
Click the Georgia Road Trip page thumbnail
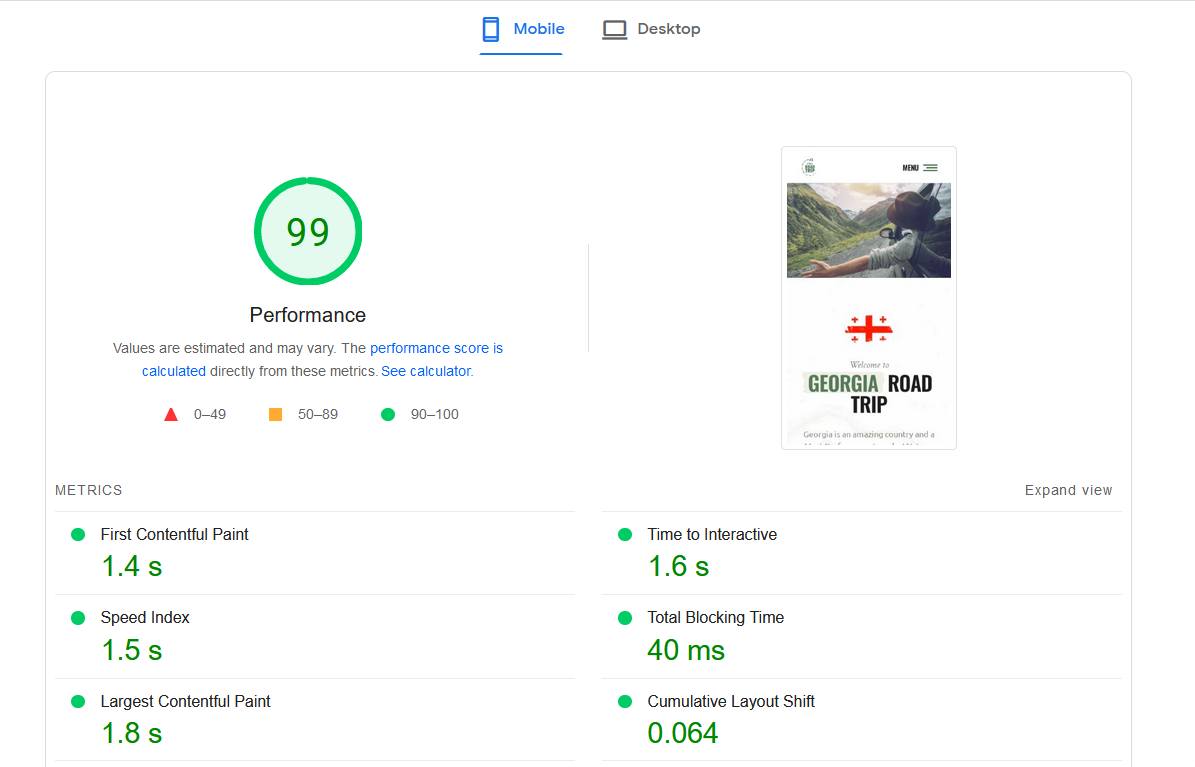tap(868, 298)
